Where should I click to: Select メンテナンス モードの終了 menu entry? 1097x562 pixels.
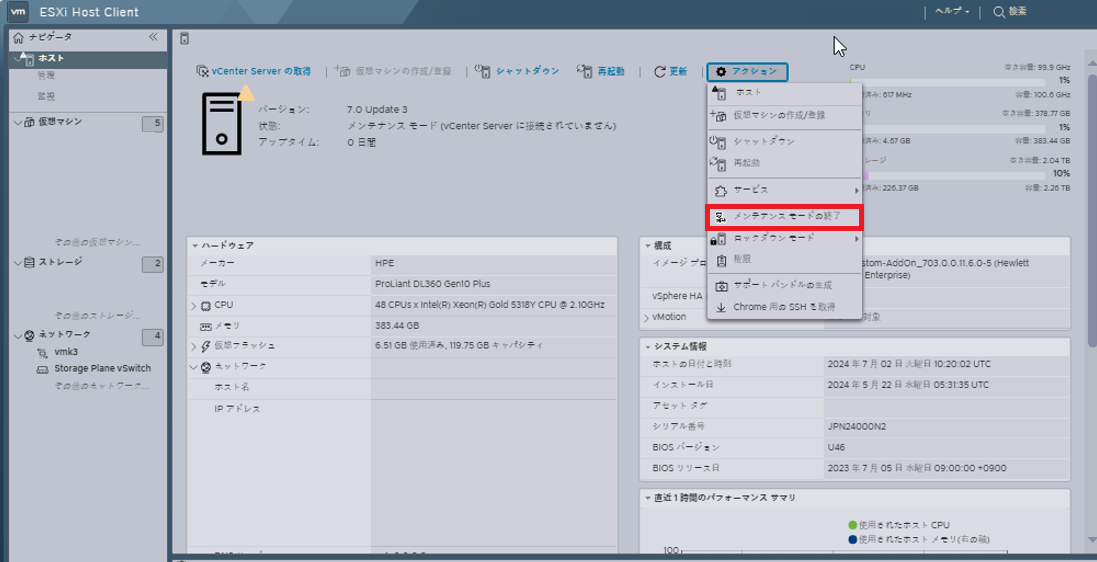[x=784, y=218]
